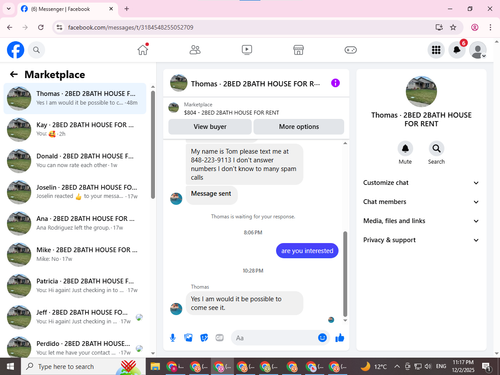Open the nine-dot Menu grid icon
This screenshot has width=500, height=375.
(436, 50)
